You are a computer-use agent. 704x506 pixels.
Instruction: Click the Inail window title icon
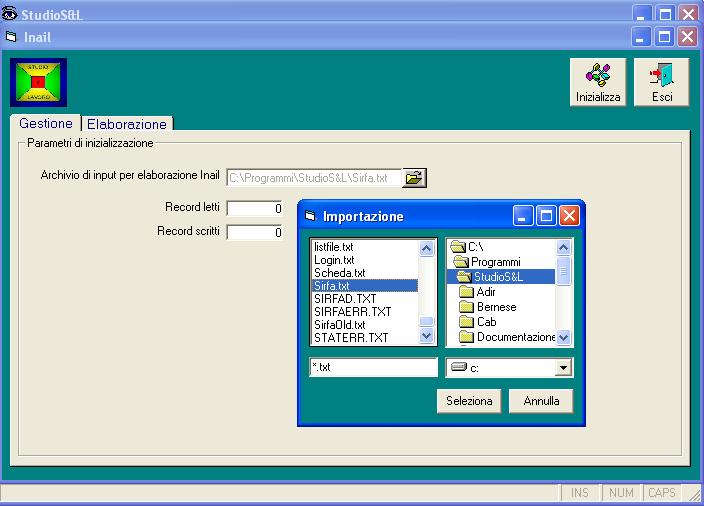[11, 36]
